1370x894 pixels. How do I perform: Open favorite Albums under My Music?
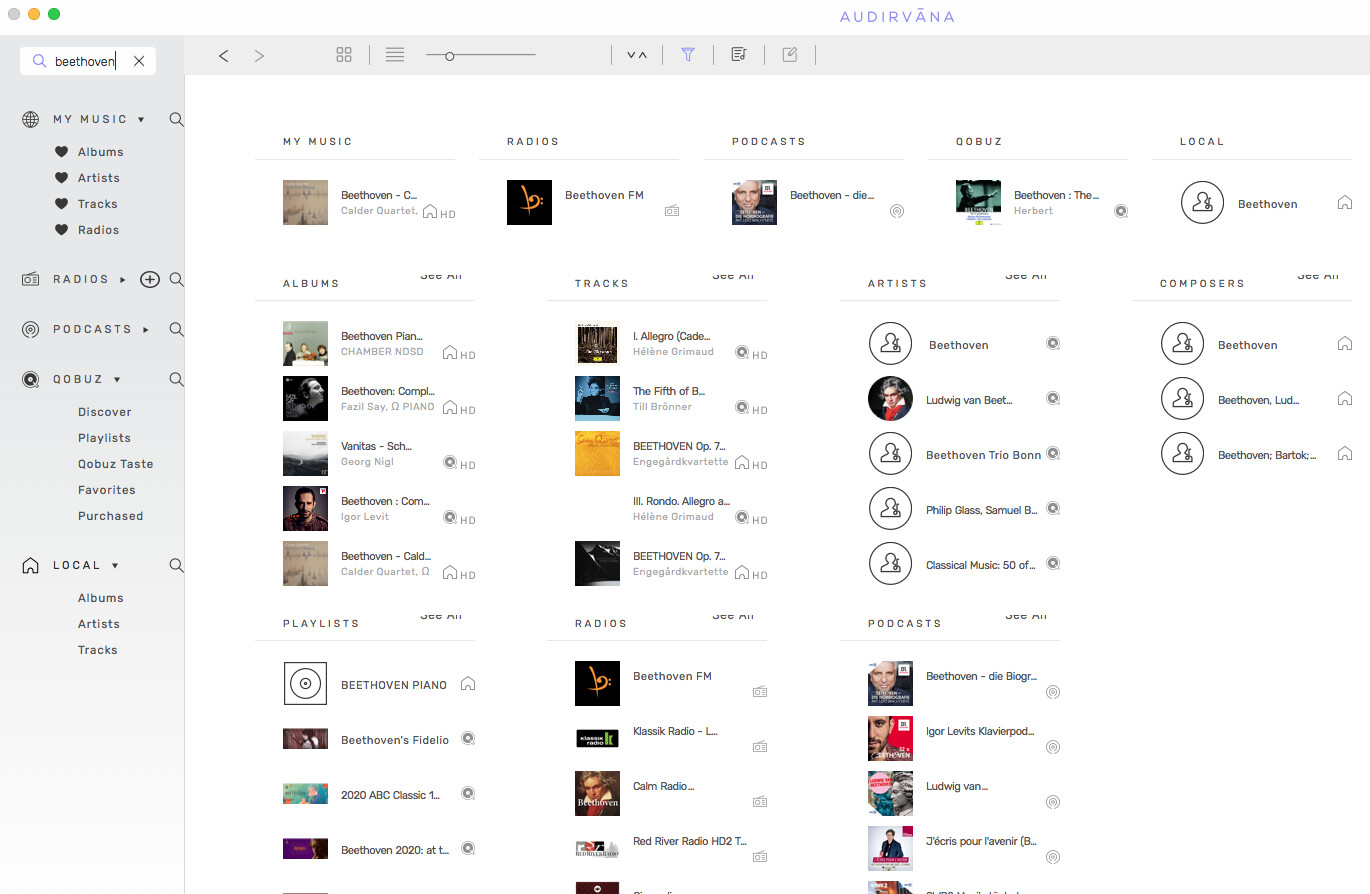click(x=100, y=152)
